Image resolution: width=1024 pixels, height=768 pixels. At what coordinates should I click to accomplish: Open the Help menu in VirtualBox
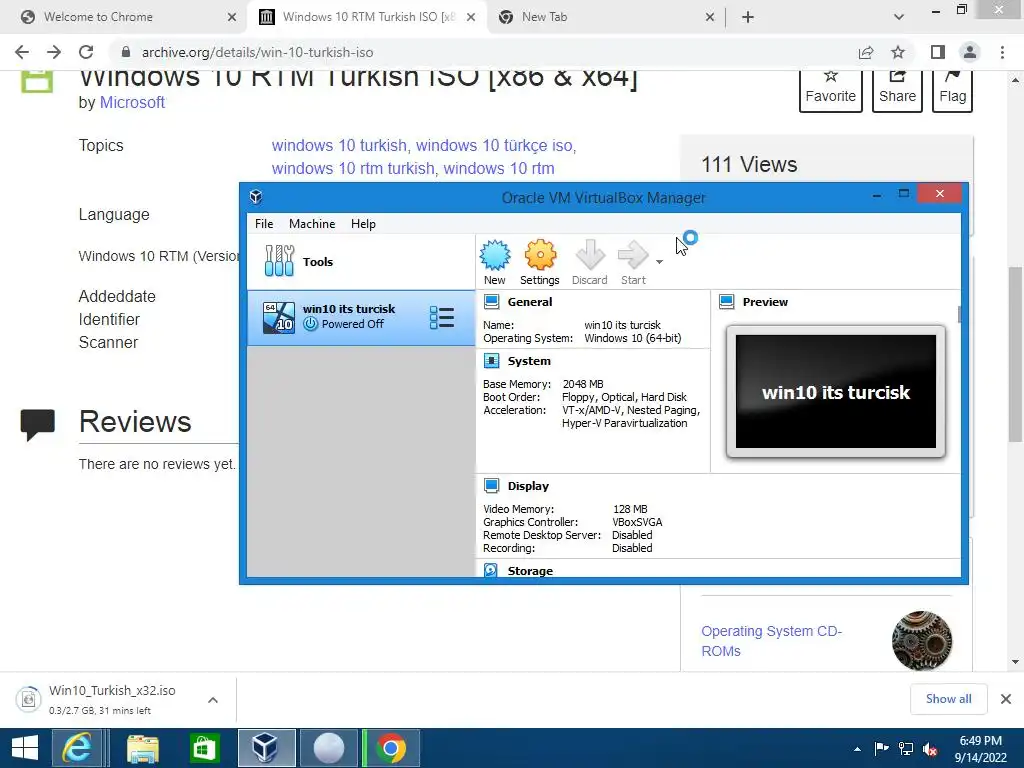coord(363,223)
